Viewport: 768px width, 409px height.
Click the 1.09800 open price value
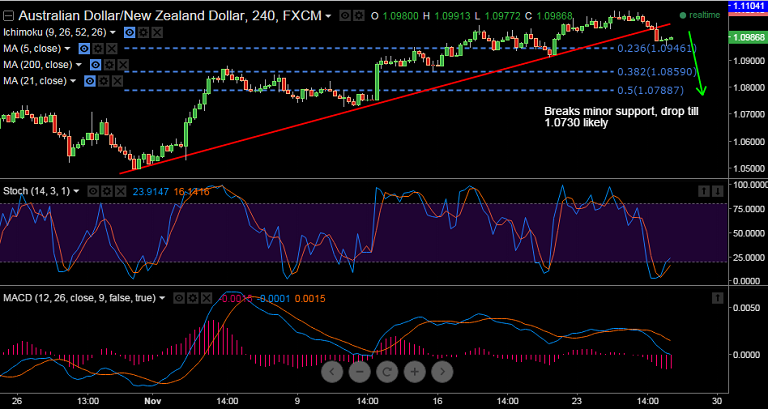401,16
